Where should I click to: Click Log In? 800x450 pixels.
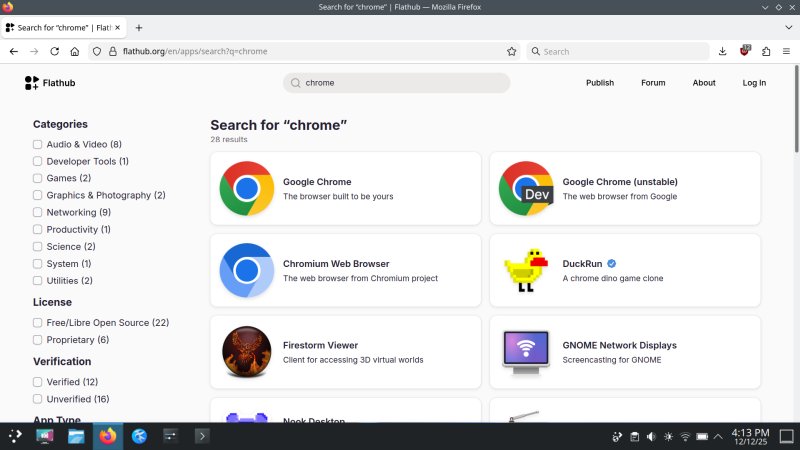pyautogui.click(x=754, y=83)
